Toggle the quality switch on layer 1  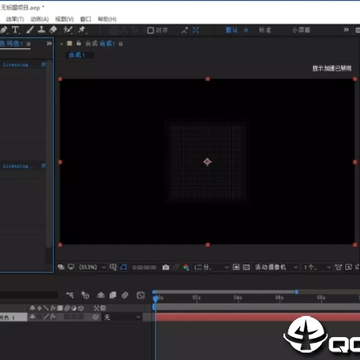[x=47, y=317]
